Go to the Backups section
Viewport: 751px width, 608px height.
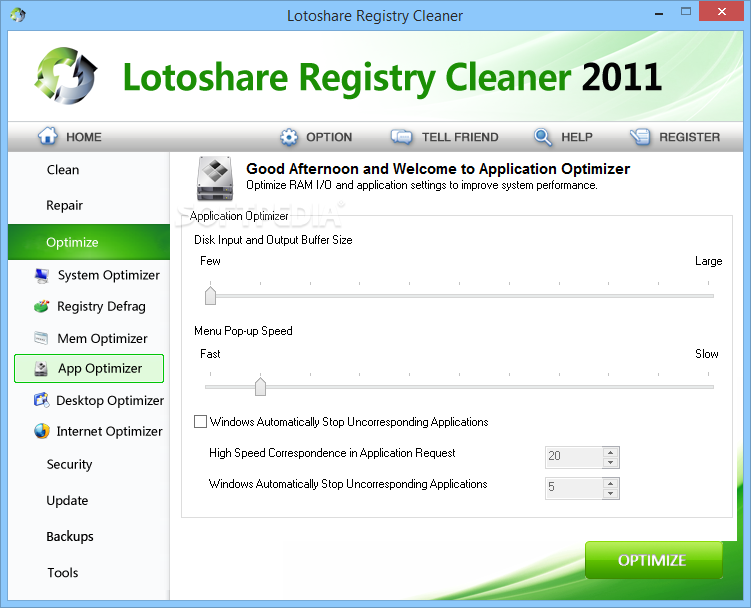tap(70, 536)
